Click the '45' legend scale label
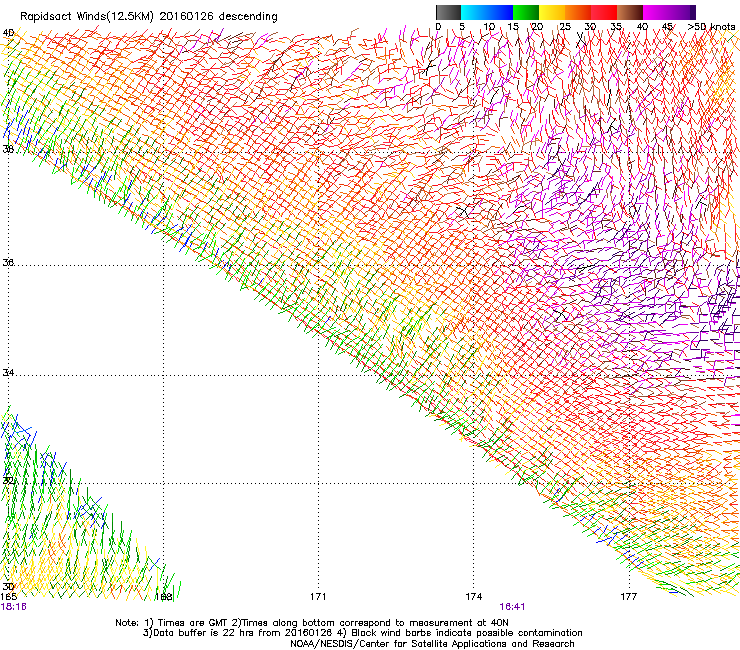The height and width of the screenshot is (650, 740). click(x=667, y=26)
